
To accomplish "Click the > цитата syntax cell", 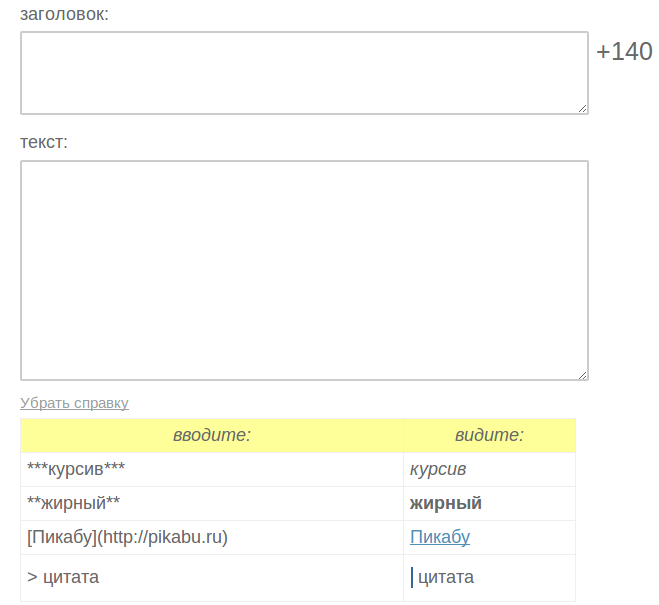I will tap(212, 578).
